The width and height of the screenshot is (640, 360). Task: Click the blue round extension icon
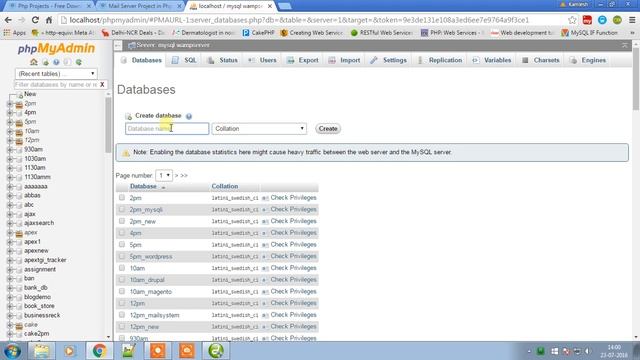click(x=602, y=20)
